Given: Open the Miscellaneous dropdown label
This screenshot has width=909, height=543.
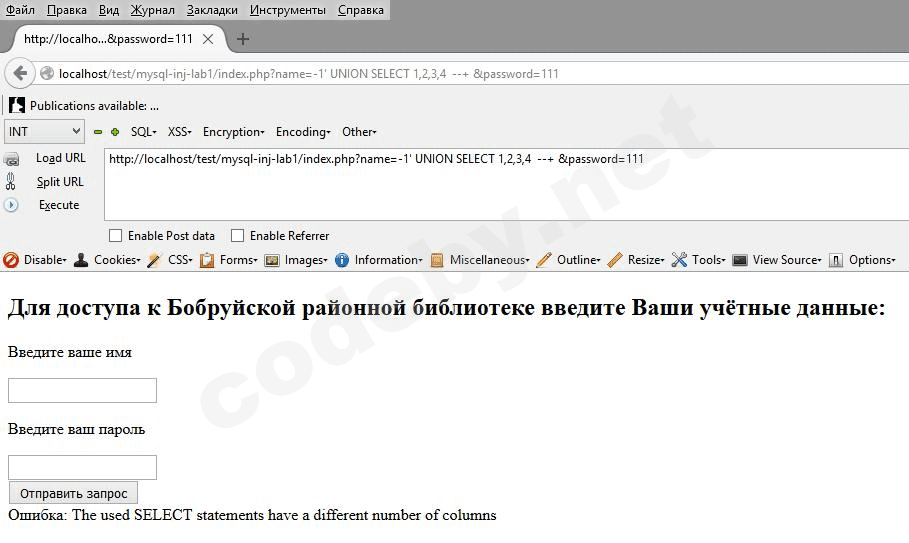Looking at the screenshot, I should [x=490, y=260].
